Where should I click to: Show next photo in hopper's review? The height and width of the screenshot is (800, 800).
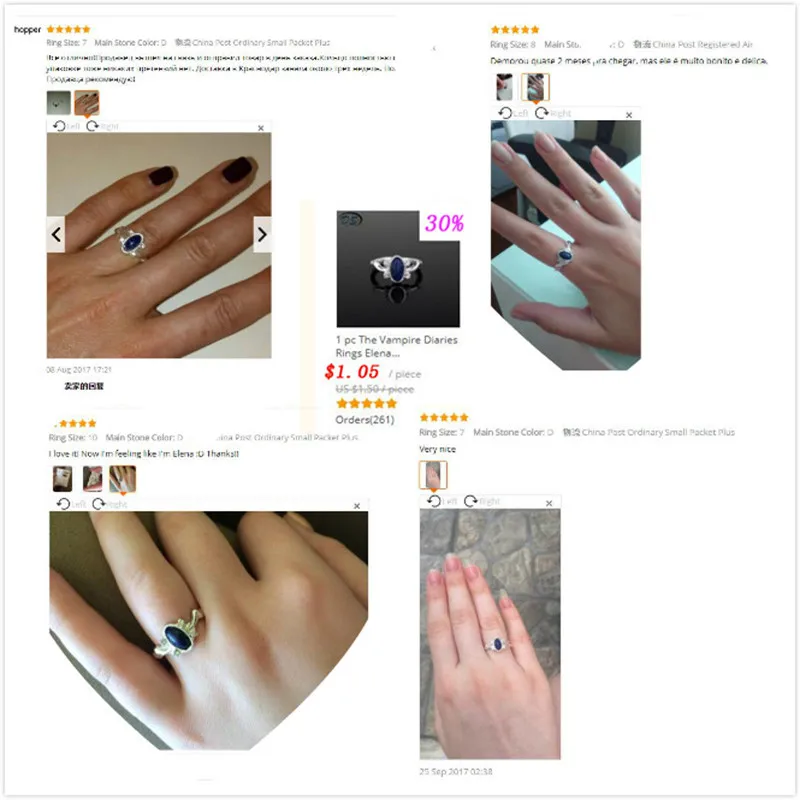click(x=262, y=235)
